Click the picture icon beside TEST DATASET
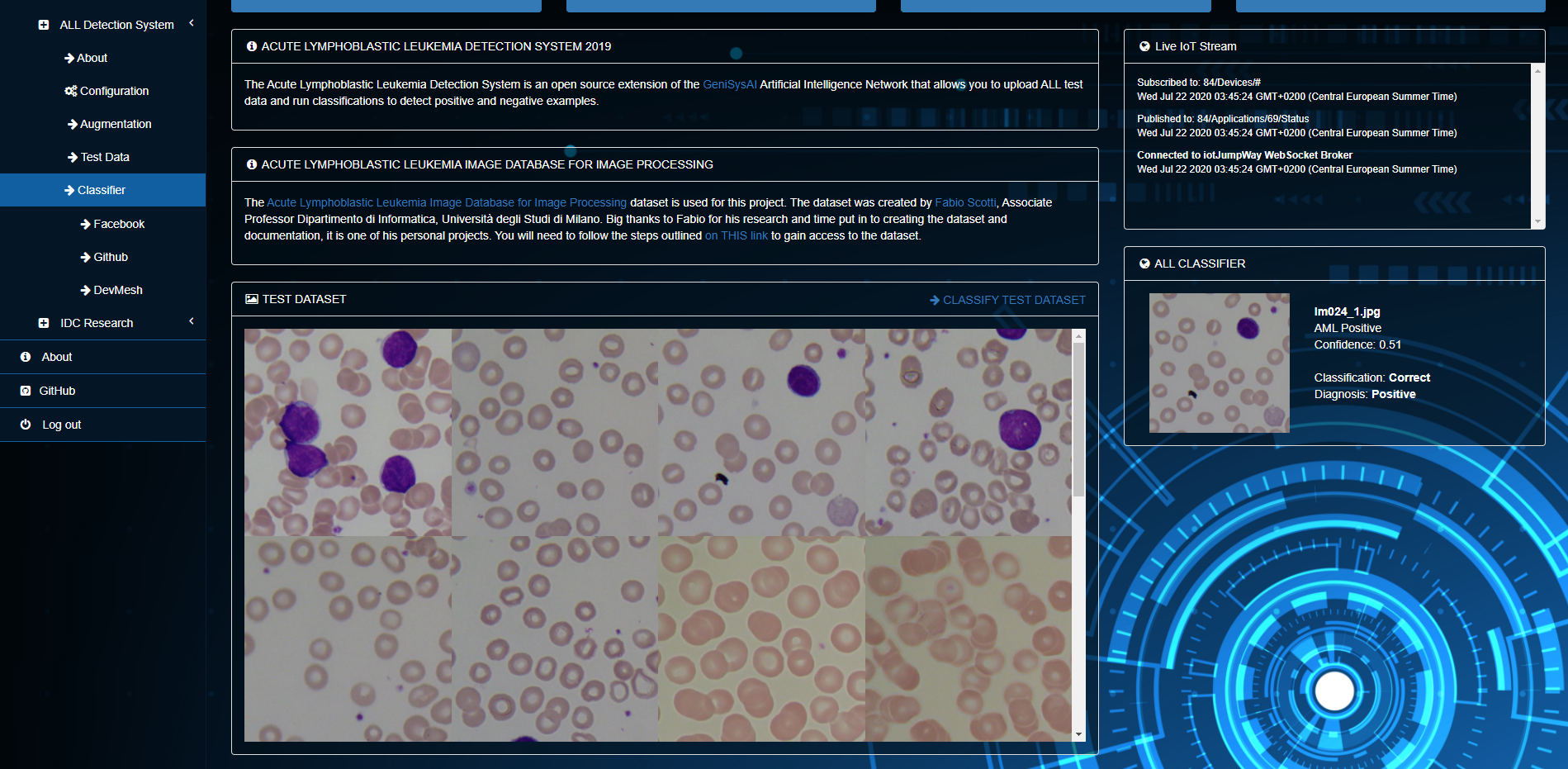 (252, 299)
